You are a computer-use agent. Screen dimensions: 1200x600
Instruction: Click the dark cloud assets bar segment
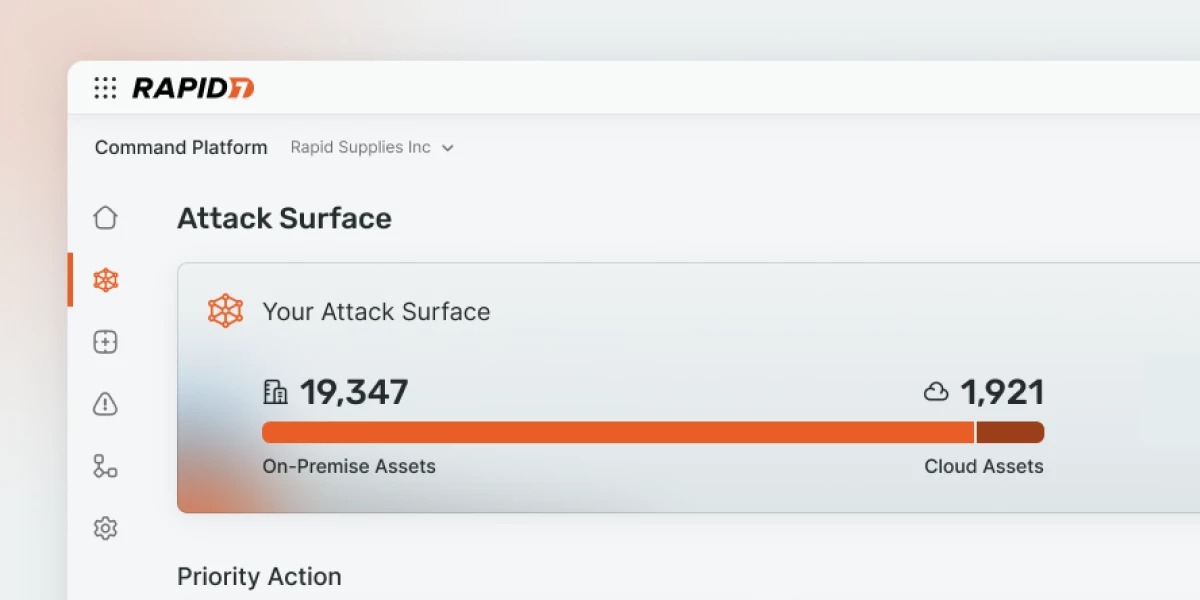(1010, 432)
